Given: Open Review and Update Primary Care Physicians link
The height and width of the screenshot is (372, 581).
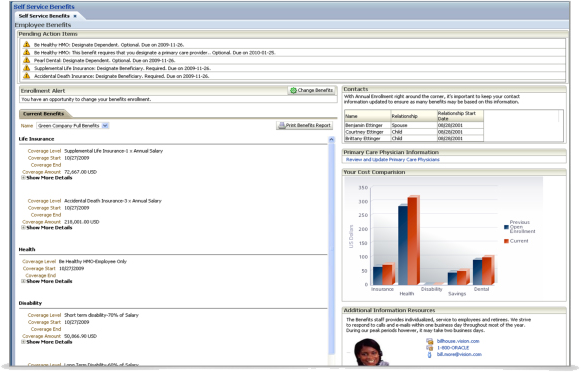Looking at the screenshot, I should (393, 159).
